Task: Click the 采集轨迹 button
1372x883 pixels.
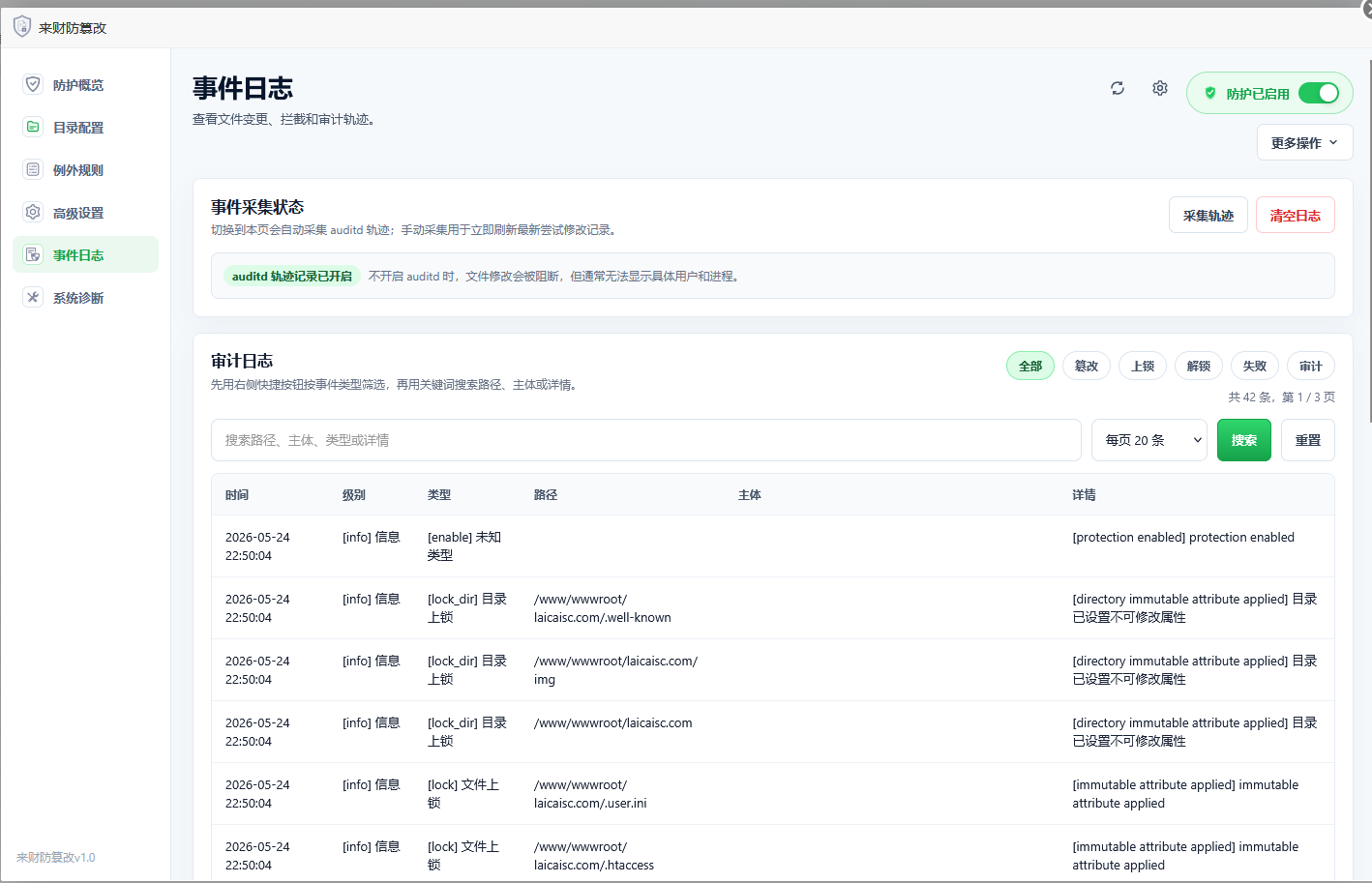Action: coord(1208,215)
